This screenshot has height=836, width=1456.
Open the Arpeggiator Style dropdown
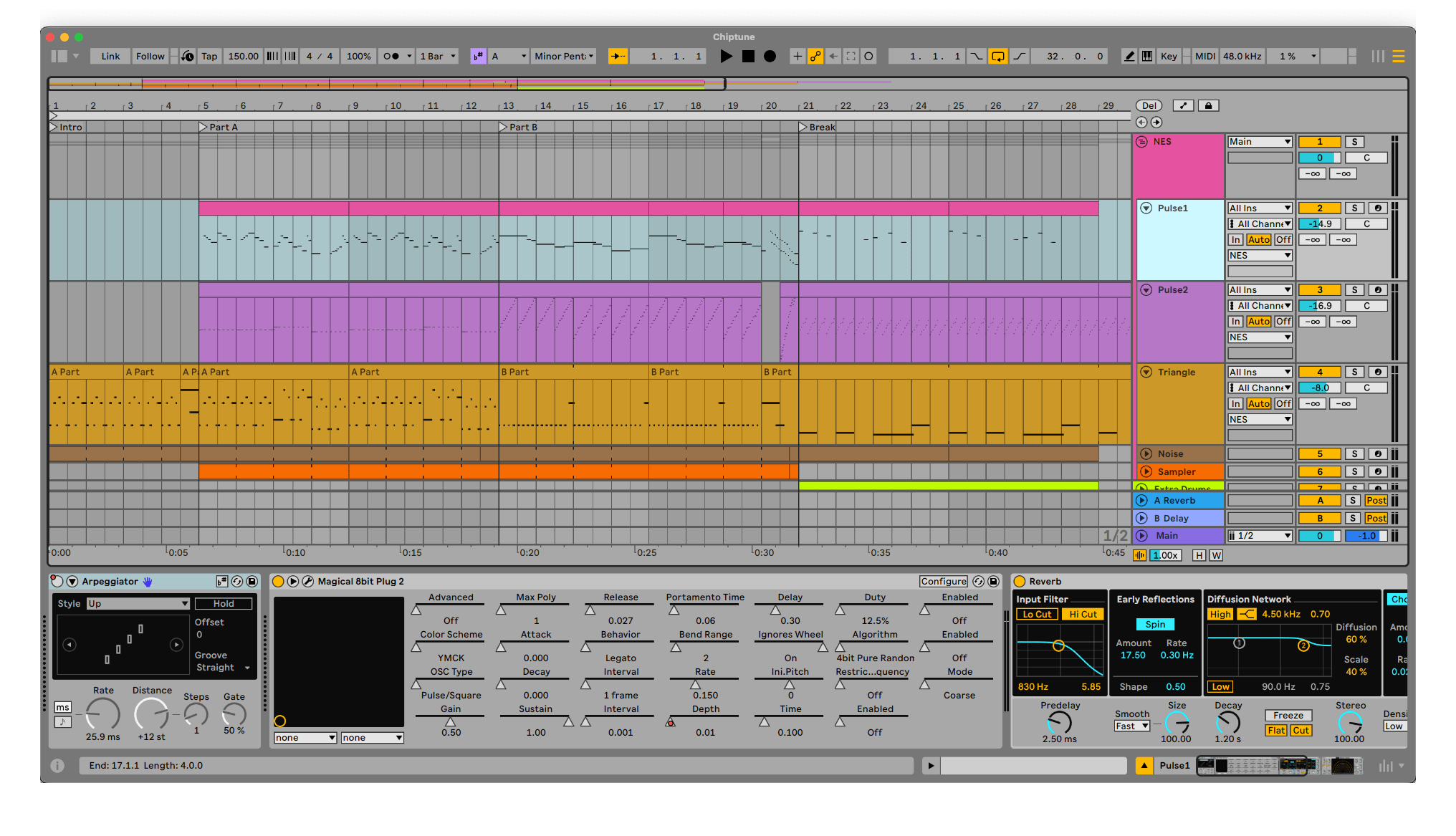pyautogui.click(x=138, y=604)
